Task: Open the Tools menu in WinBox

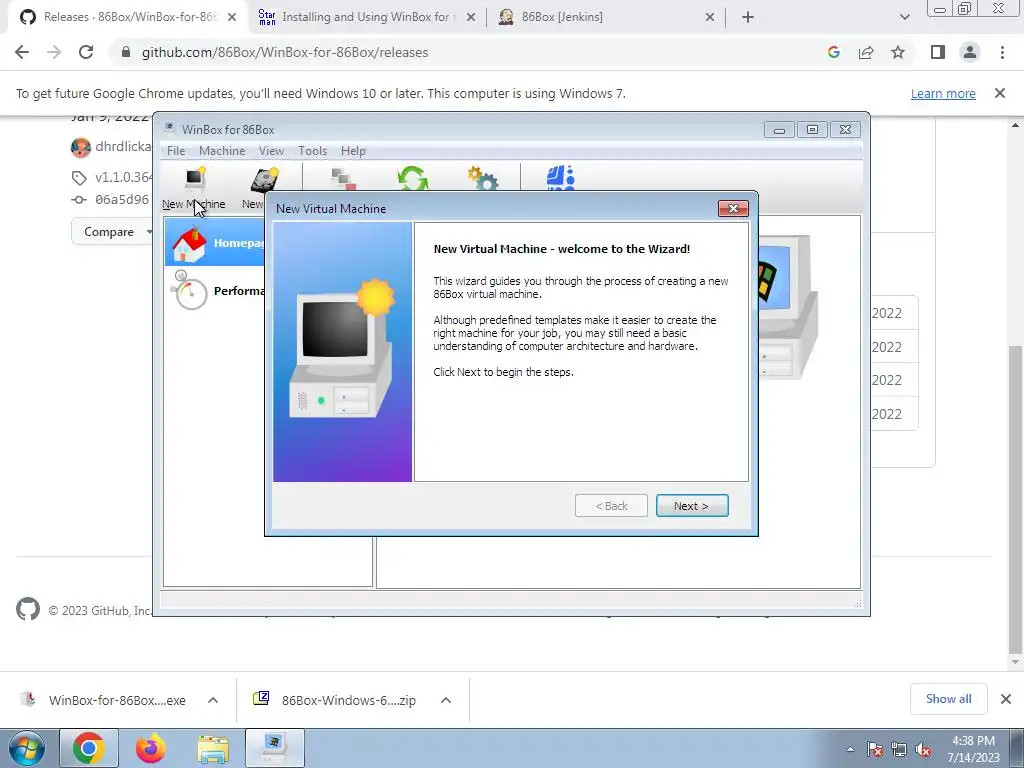Action: click(x=312, y=151)
